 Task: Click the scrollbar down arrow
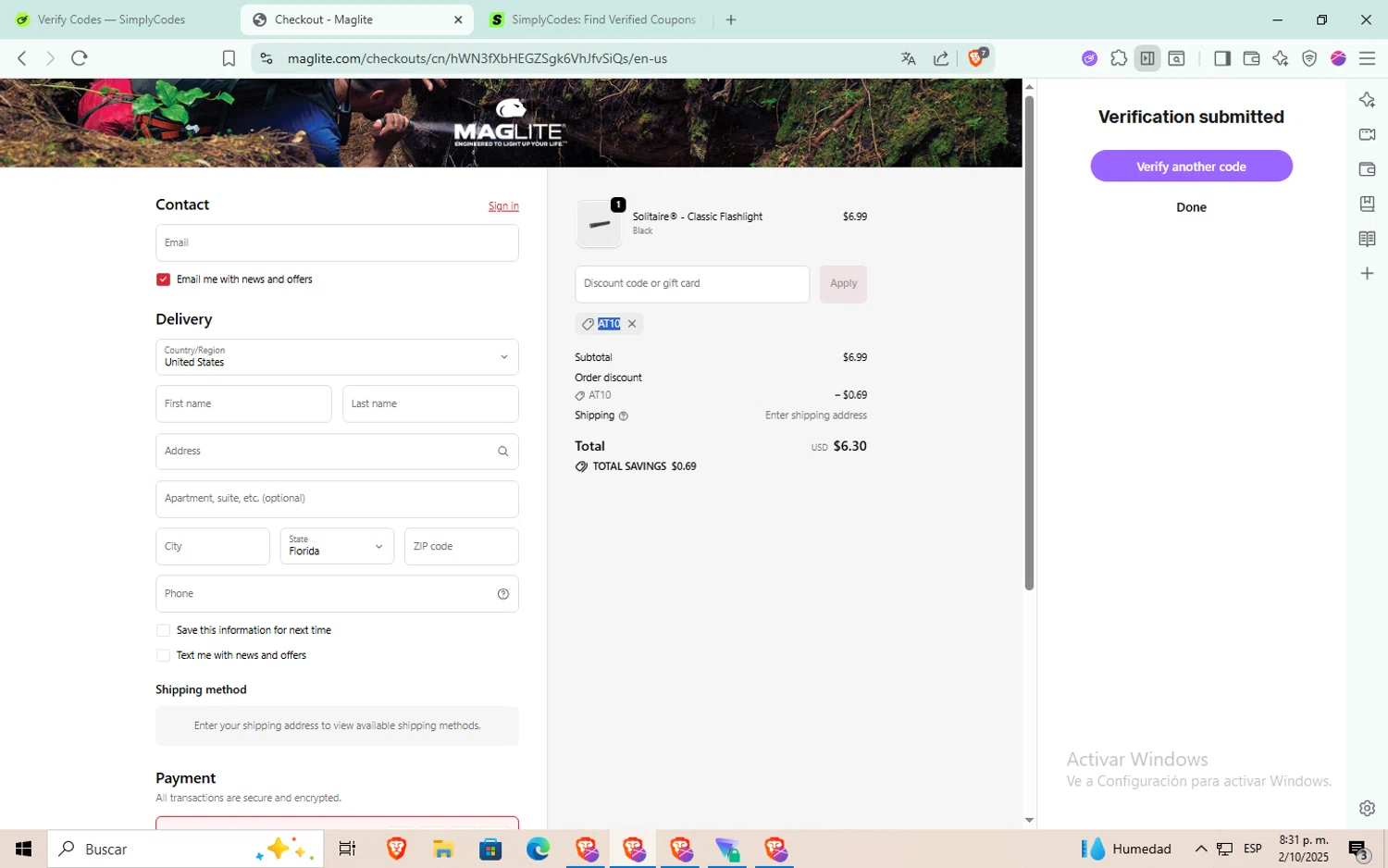1029,821
